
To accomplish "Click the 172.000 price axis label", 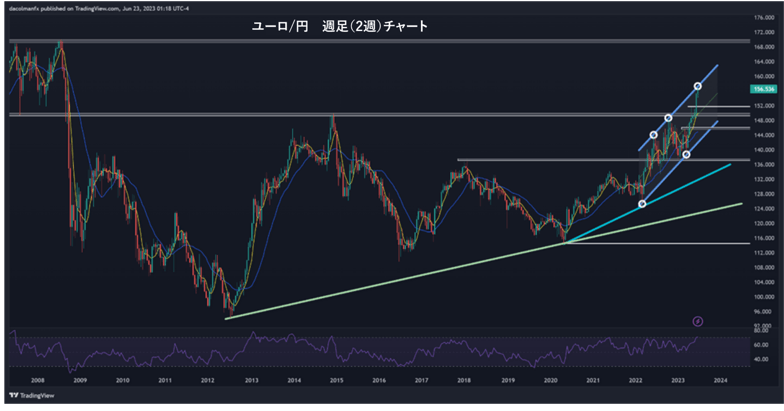I will (x=764, y=32).
